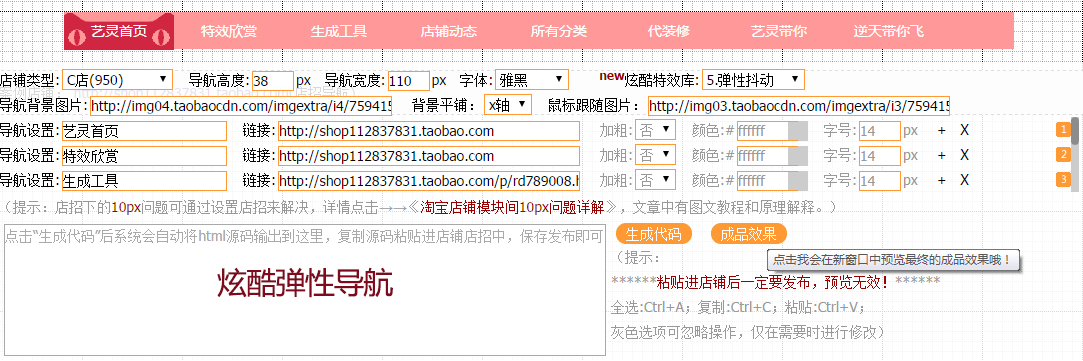Delete the 艺灵首页 row with X
Viewport: 1083px width, 361px height.
pos(965,130)
